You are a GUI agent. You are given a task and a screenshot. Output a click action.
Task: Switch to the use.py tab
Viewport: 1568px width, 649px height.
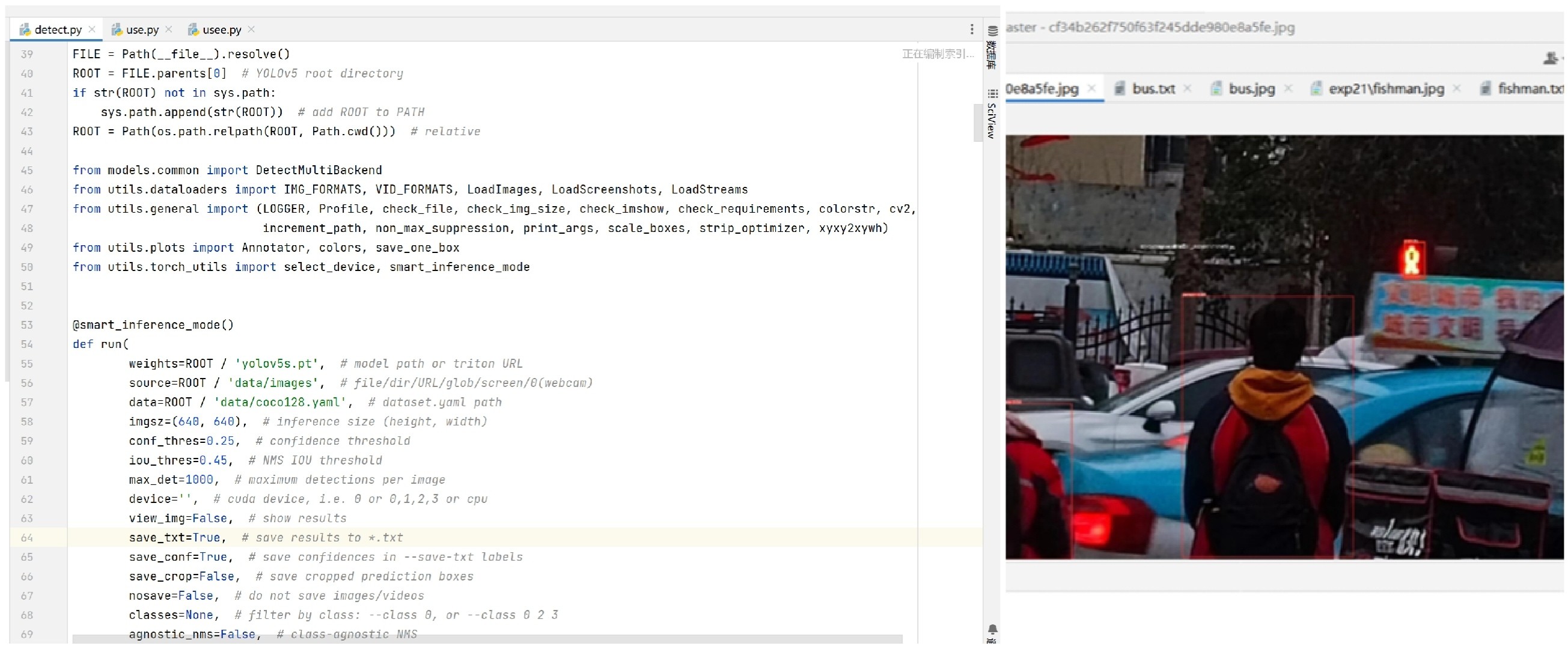pyautogui.click(x=142, y=29)
